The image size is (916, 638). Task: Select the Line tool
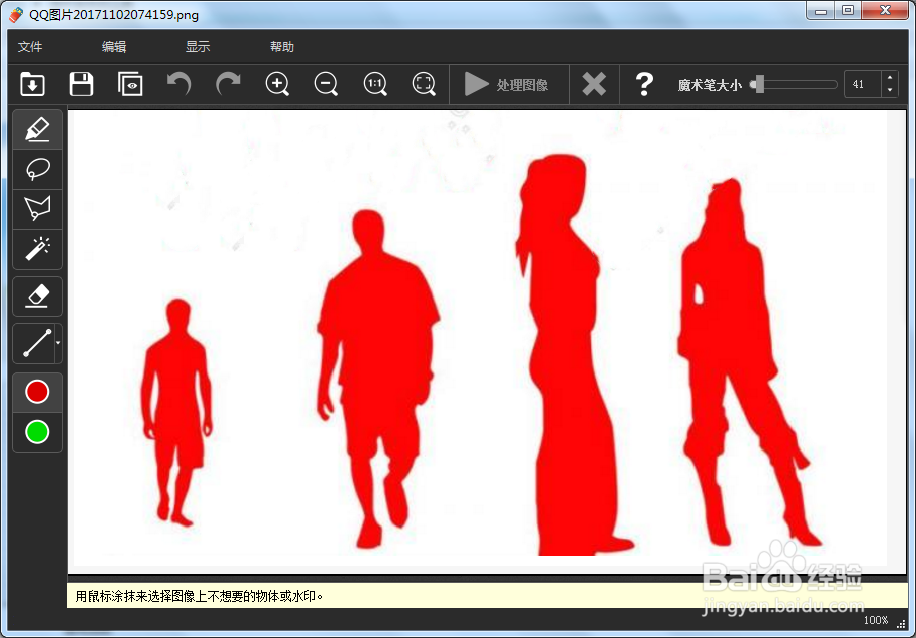34,343
